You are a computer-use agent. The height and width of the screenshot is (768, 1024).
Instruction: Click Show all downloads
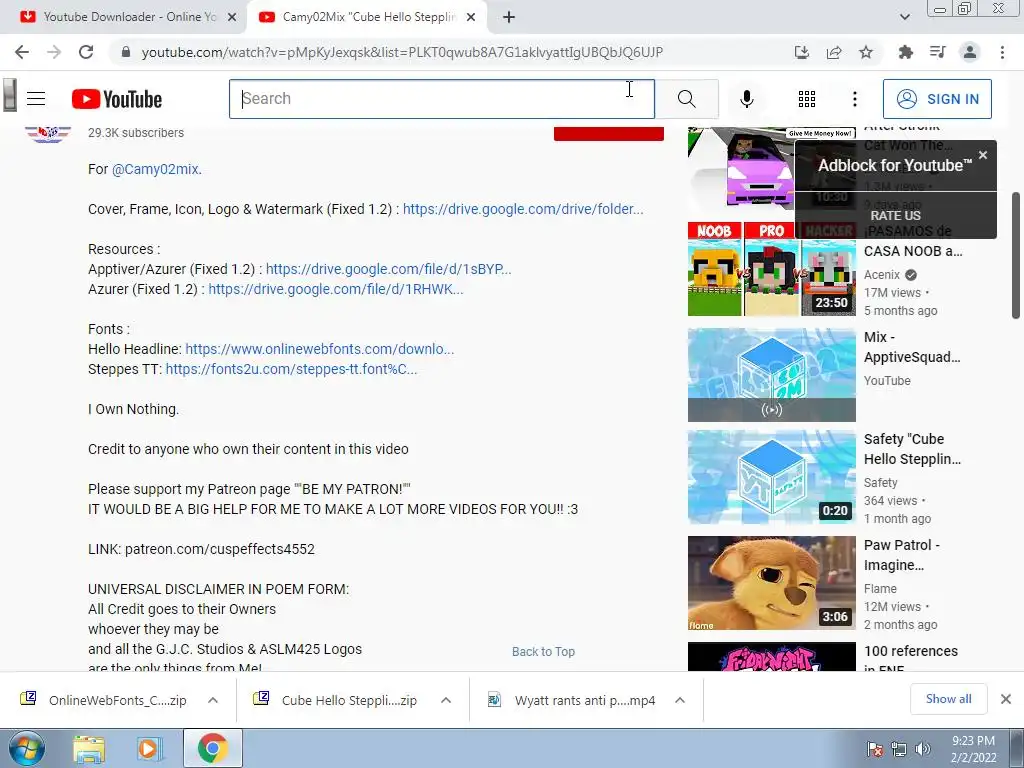[948, 699]
